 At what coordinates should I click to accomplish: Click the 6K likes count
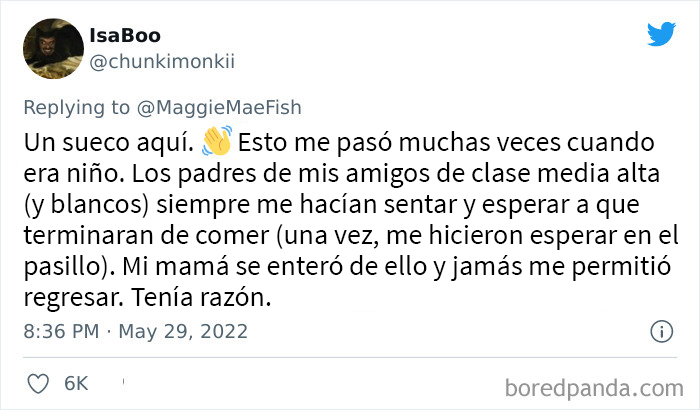click(x=76, y=384)
